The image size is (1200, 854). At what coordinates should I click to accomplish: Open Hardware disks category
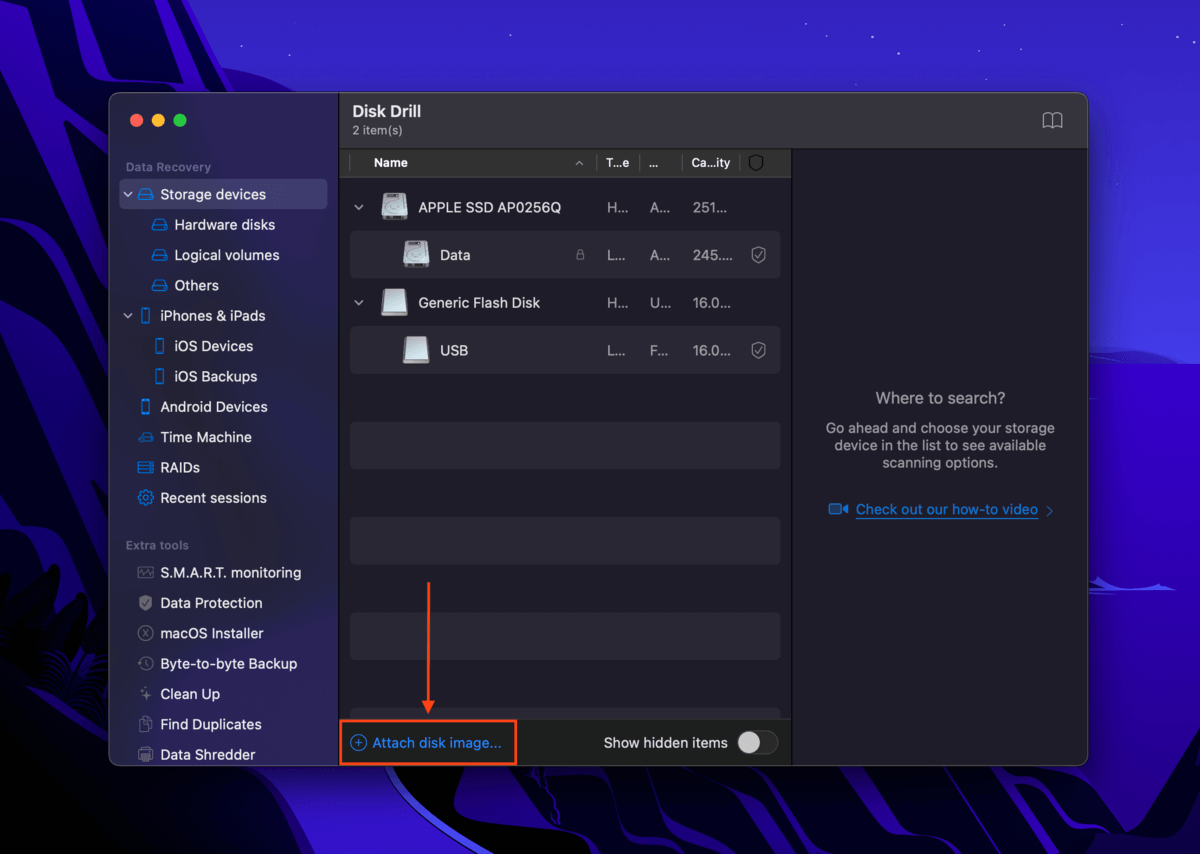pos(224,225)
